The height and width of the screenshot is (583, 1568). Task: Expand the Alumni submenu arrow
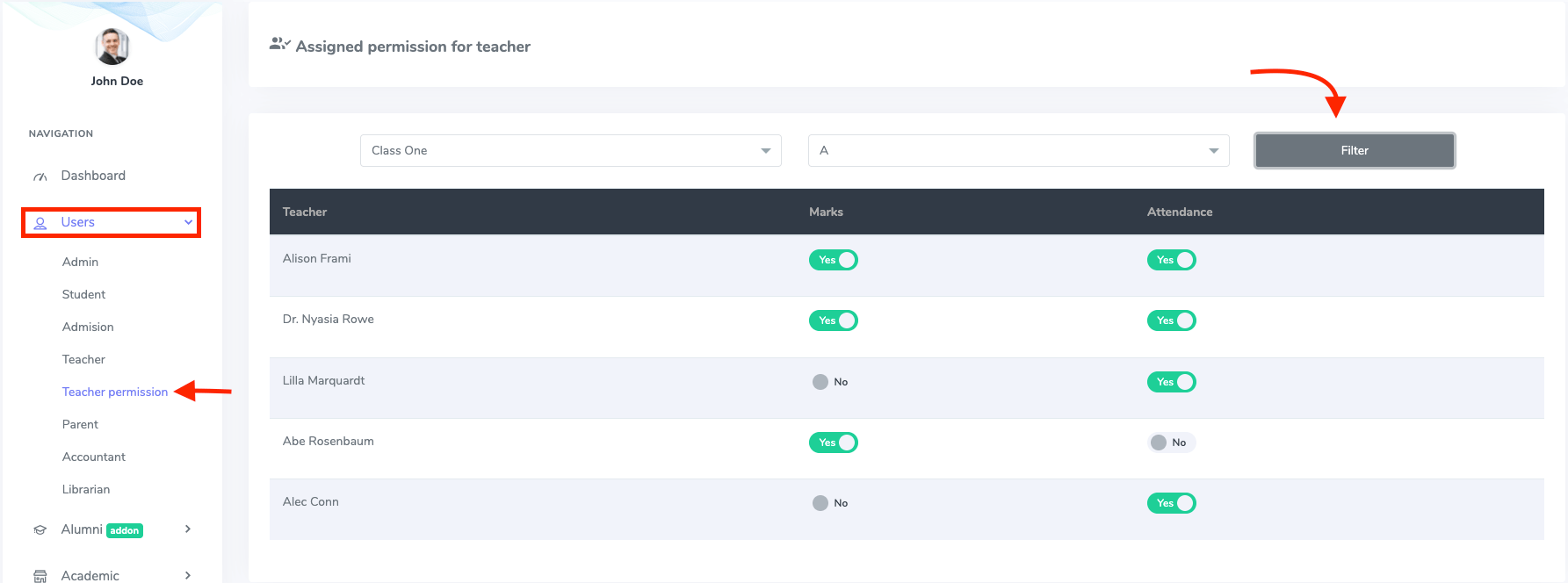[188, 529]
